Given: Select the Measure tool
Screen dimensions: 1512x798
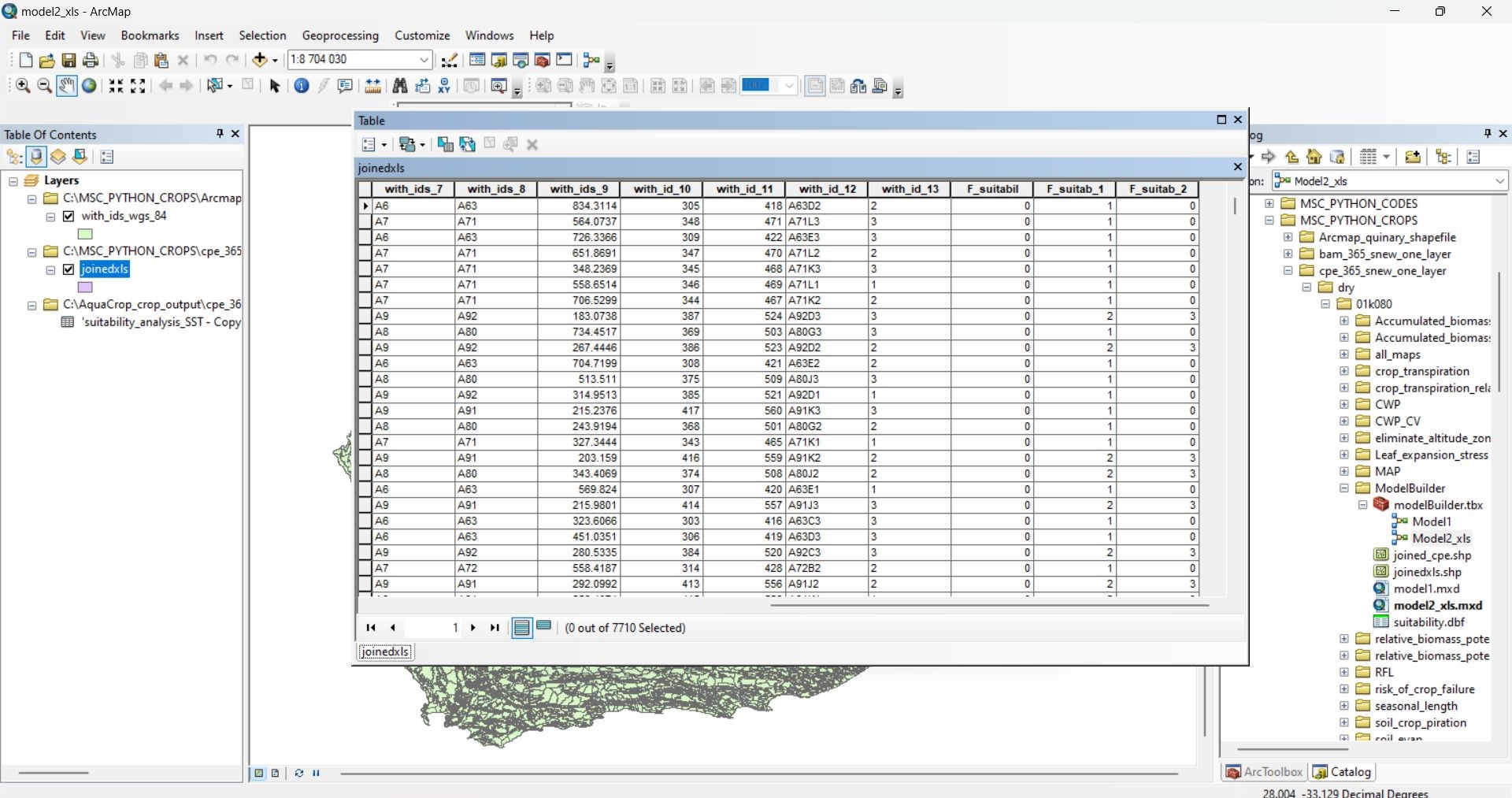Looking at the screenshot, I should click(x=374, y=86).
